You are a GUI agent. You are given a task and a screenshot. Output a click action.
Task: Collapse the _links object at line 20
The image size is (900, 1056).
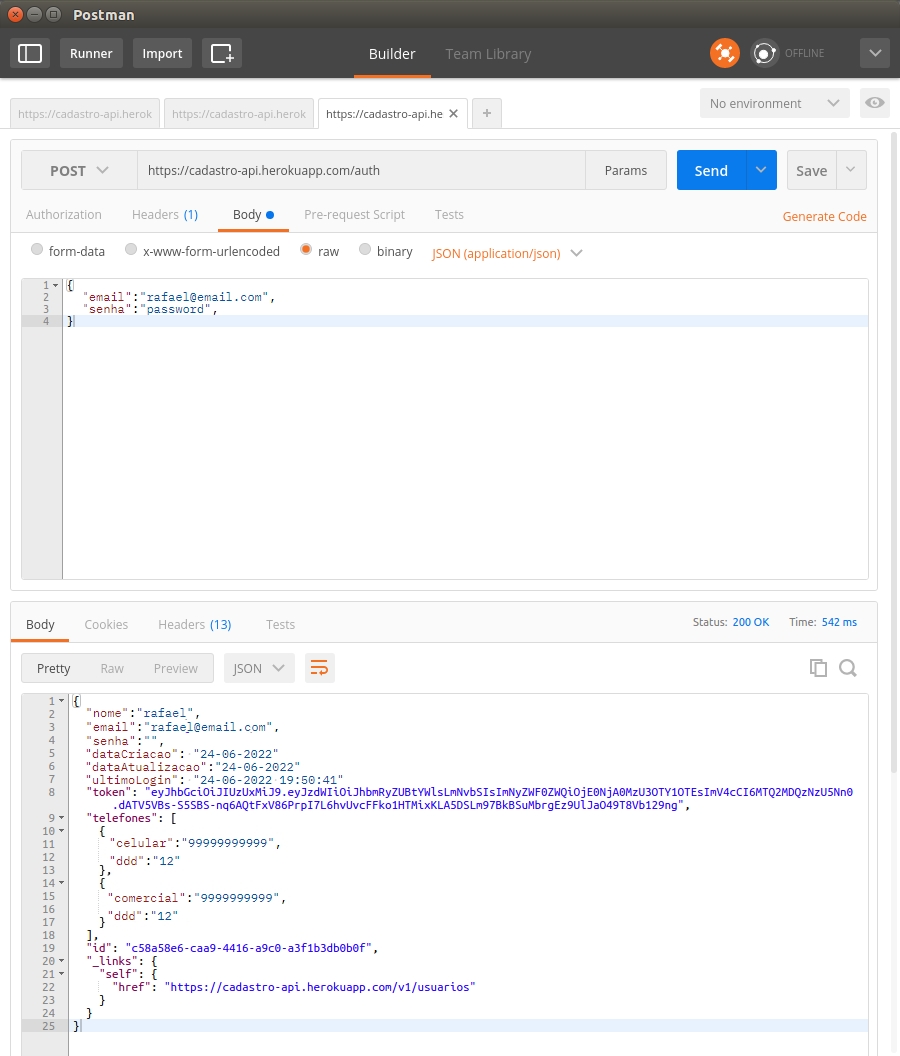[61, 961]
